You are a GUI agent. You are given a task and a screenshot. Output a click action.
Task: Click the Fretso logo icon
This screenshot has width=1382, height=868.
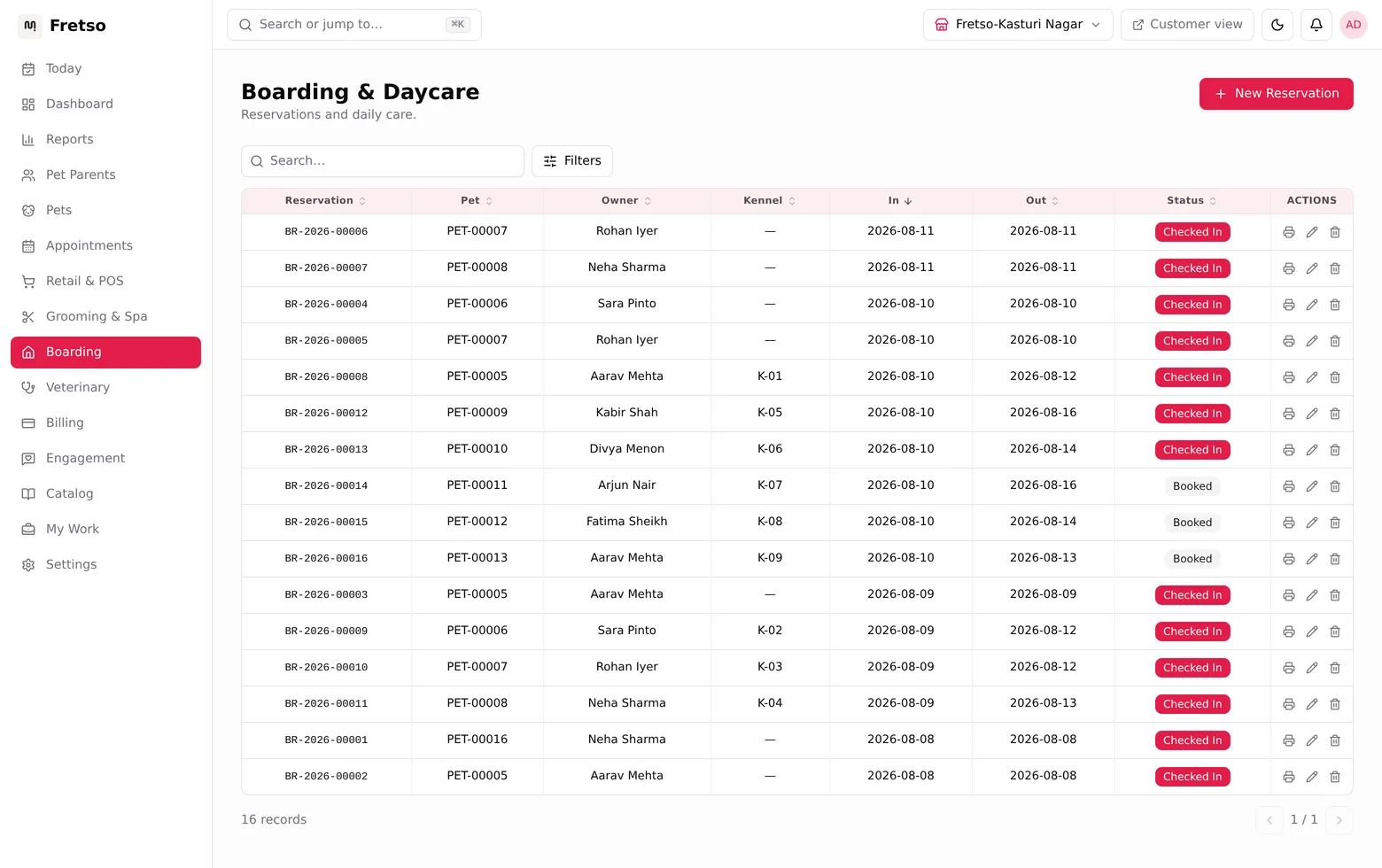click(30, 26)
